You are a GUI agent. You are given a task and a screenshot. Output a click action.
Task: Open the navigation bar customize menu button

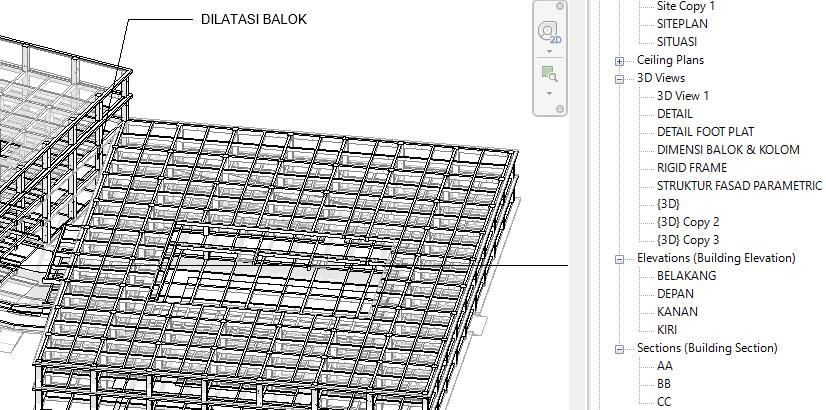click(x=560, y=109)
